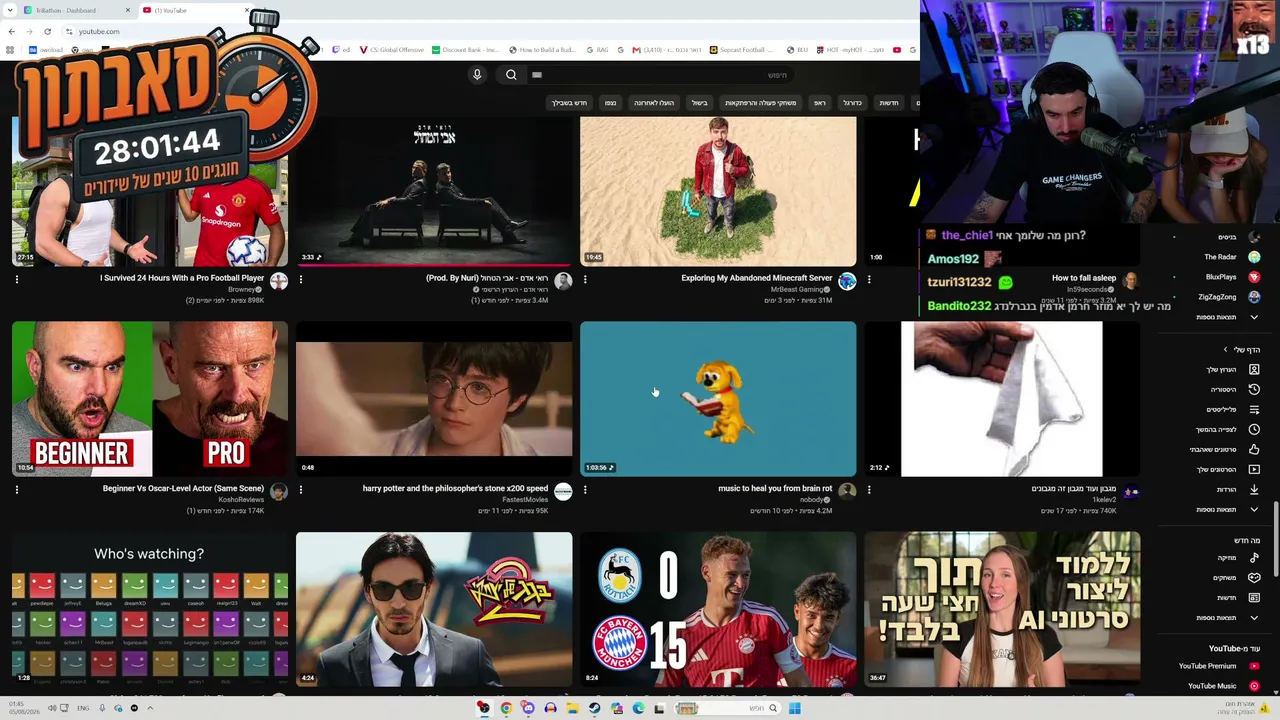Open the Windows Start menu button
The image size is (1280, 720).
pyautogui.click(x=794, y=708)
